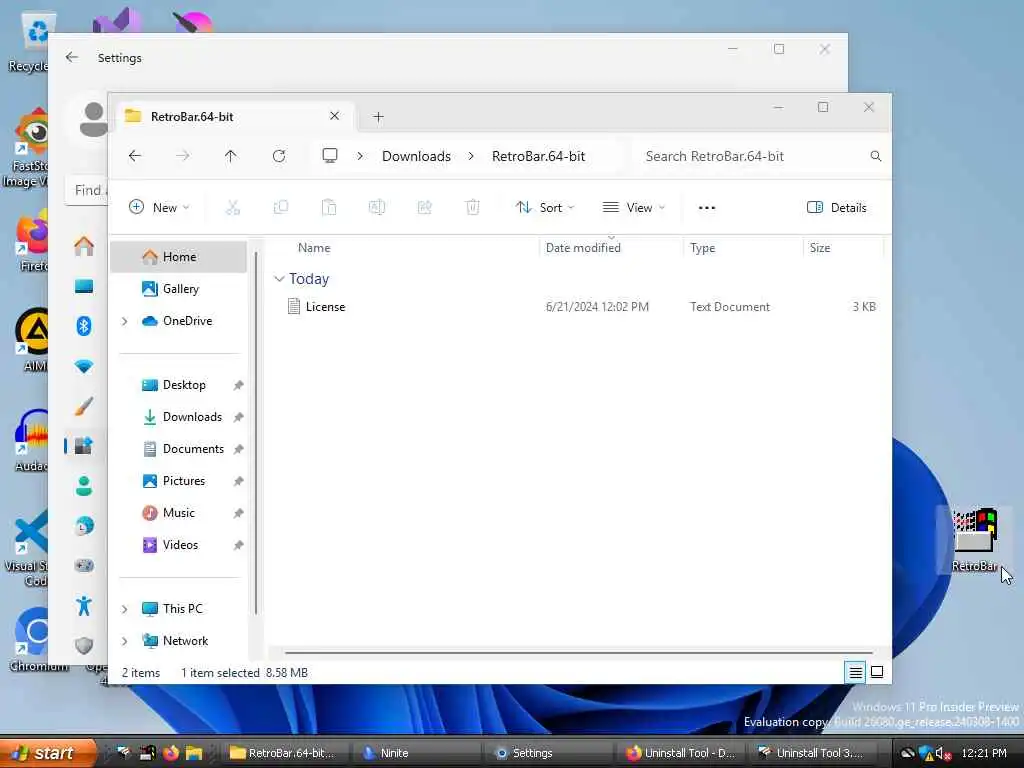Image resolution: width=1024 pixels, height=768 pixels.
Task: Click the Rename icon in Explorer toolbar
Action: pos(377,208)
